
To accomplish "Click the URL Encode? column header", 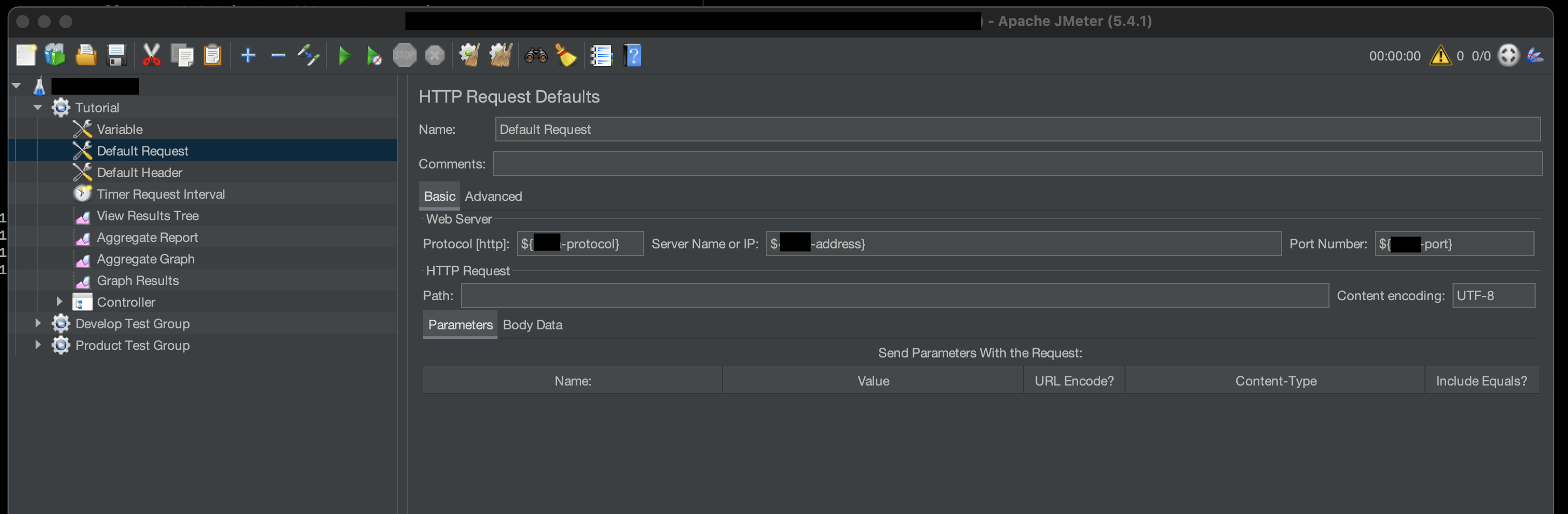I will [1074, 381].
